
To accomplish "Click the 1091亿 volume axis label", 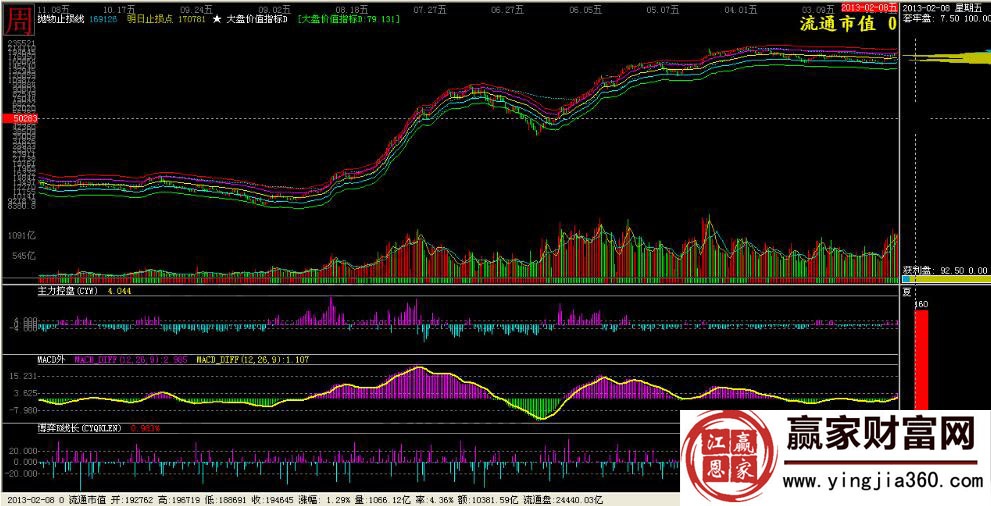I will point(21,236).
